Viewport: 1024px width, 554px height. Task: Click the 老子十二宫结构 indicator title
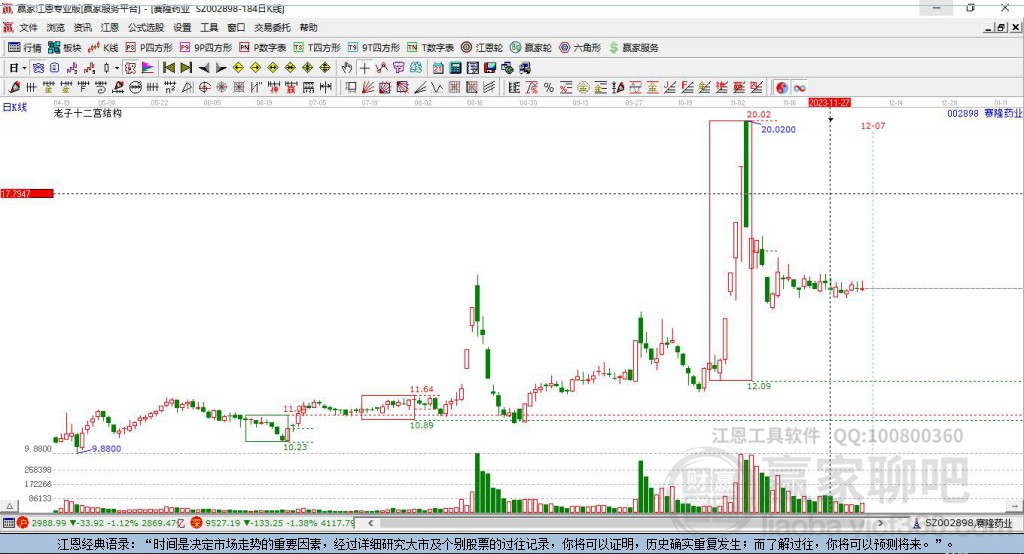(88, 113)
